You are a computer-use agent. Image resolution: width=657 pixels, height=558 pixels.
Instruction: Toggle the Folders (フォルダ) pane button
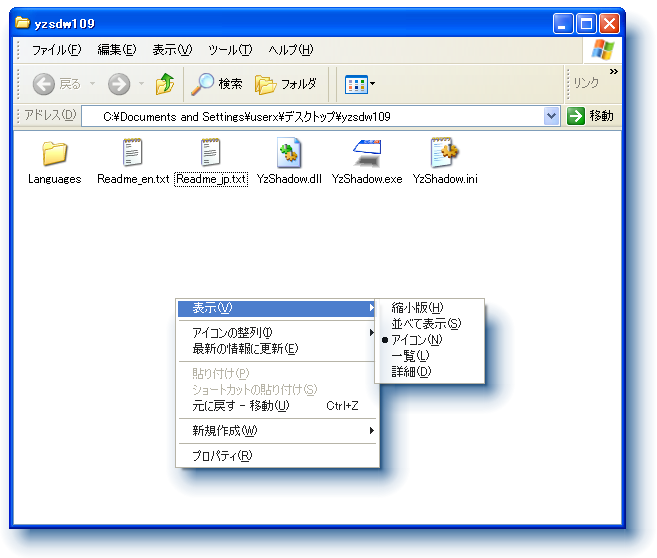point(286,84)
